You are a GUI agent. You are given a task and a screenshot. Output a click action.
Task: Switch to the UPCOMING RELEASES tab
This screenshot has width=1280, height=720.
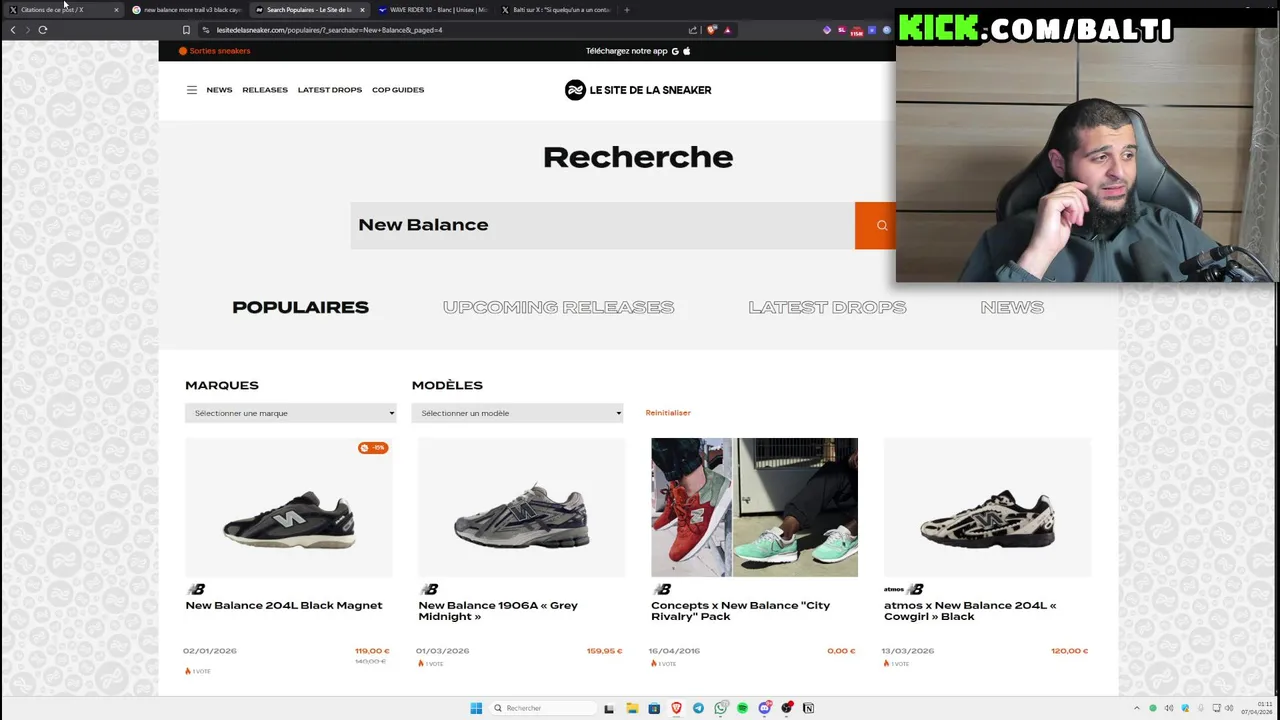click(558, 307)
